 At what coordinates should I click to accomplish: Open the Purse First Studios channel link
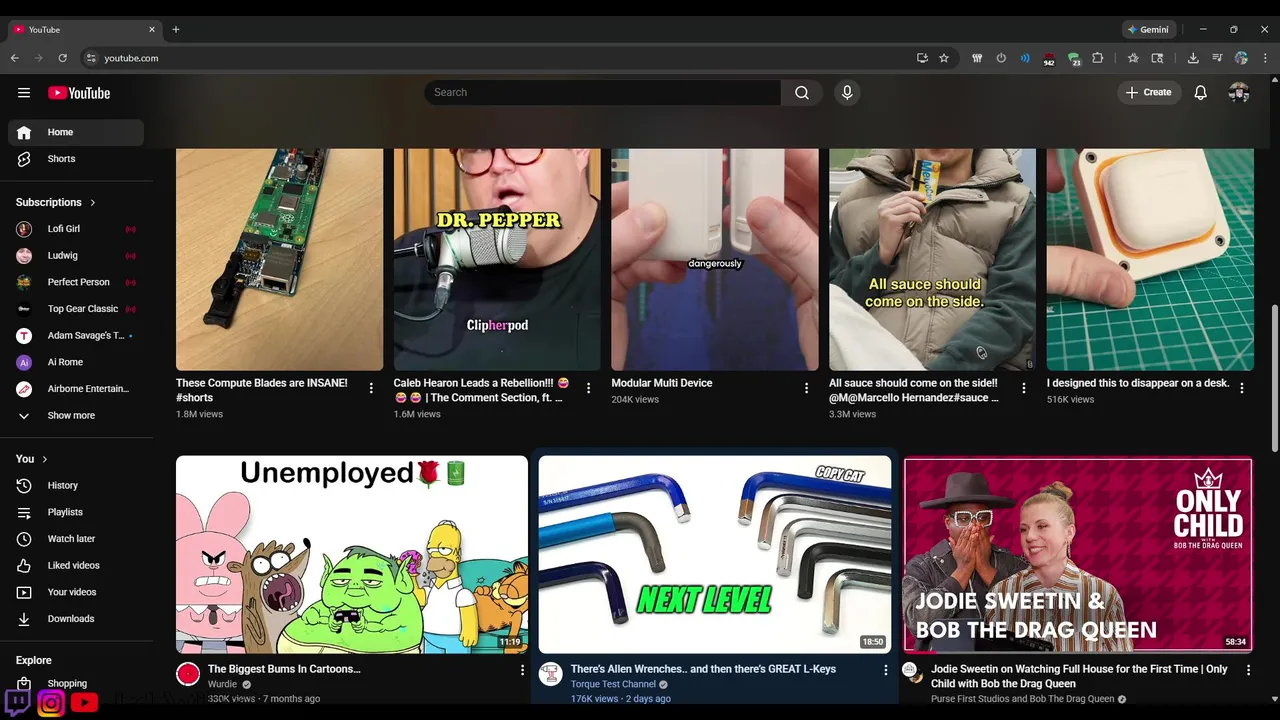[1022, 699]
